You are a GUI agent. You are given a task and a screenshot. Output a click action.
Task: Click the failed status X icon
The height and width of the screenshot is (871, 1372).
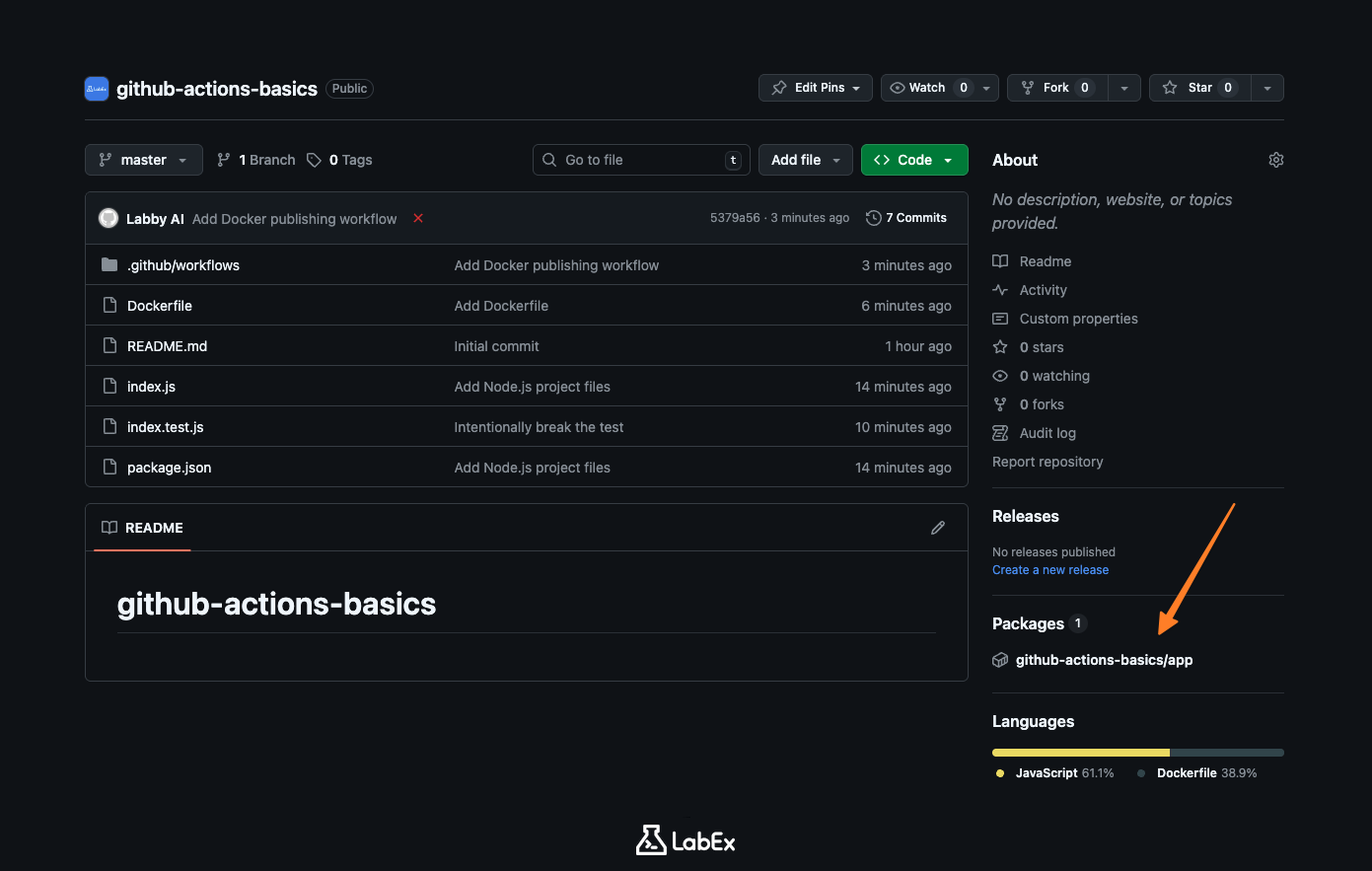(x=418, y=218)
